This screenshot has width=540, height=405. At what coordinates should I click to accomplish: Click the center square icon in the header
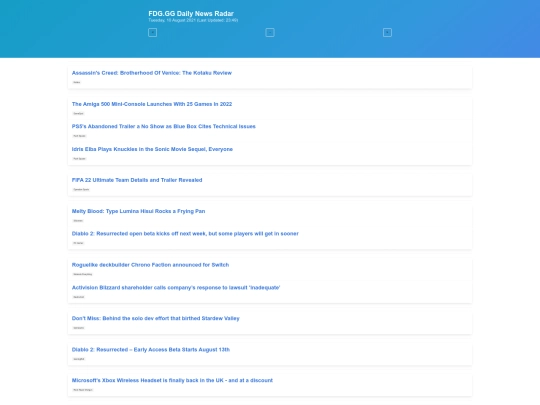(x=270, y=33)
